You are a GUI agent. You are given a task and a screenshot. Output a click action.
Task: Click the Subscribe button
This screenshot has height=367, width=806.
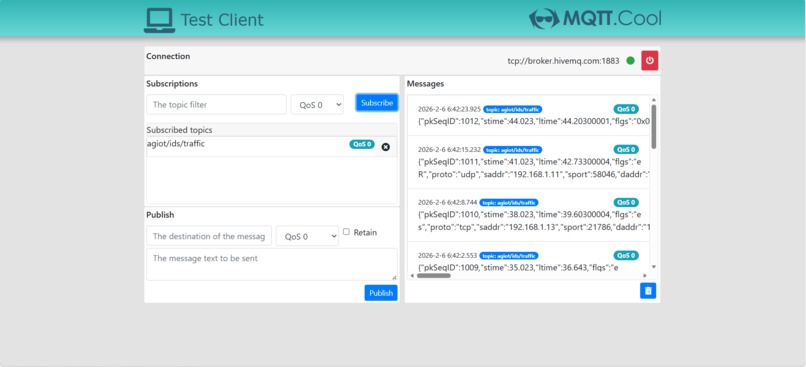tap(377, 103)
